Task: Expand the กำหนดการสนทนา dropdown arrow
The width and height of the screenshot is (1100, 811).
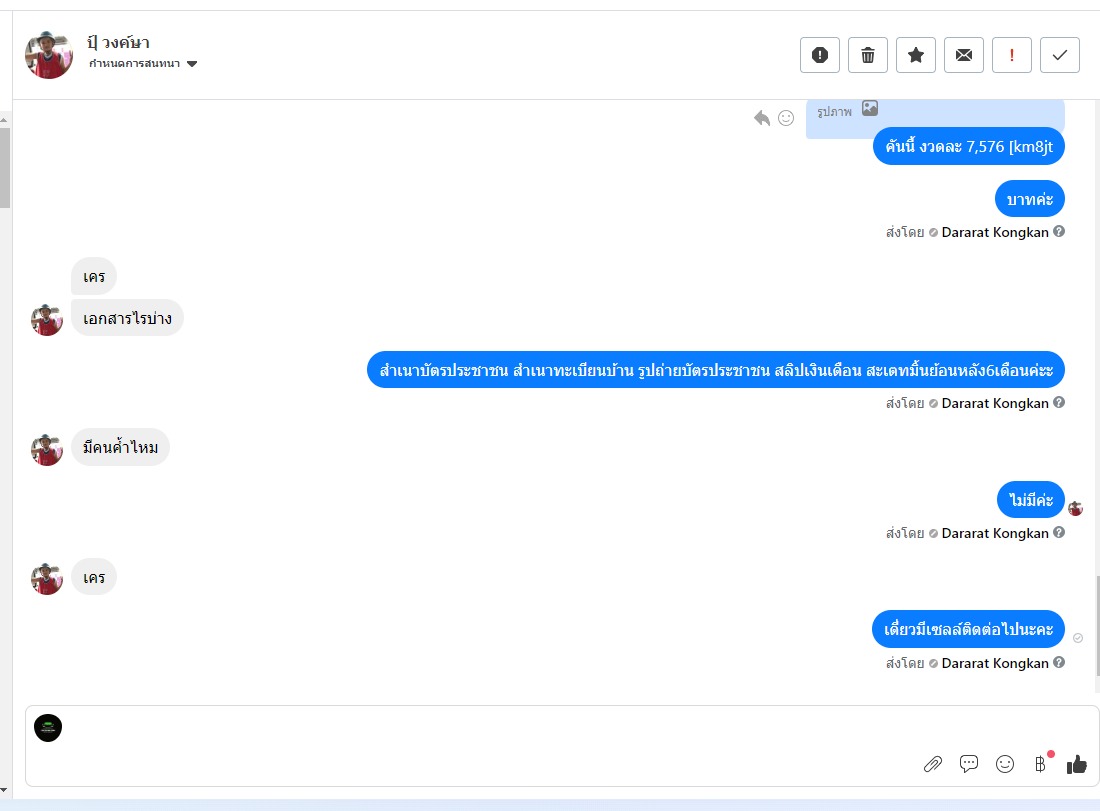Action: coord(192,64)
